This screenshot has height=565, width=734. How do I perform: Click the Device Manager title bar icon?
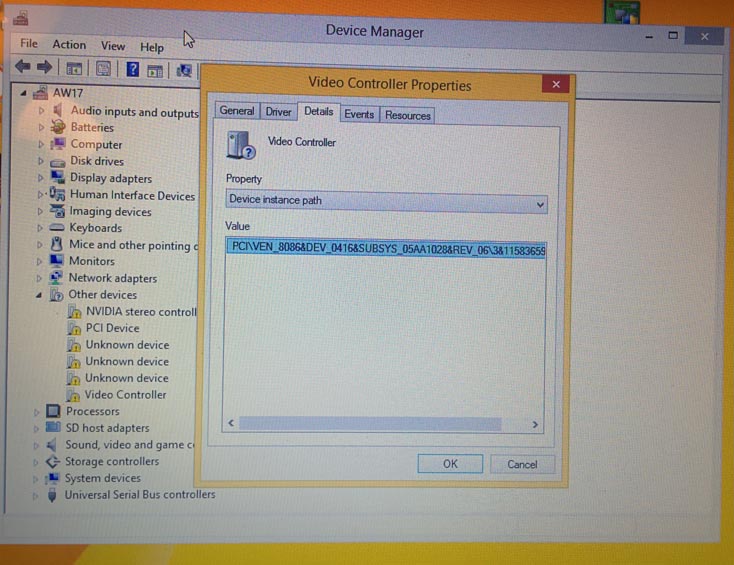click(x=21, y=19)
